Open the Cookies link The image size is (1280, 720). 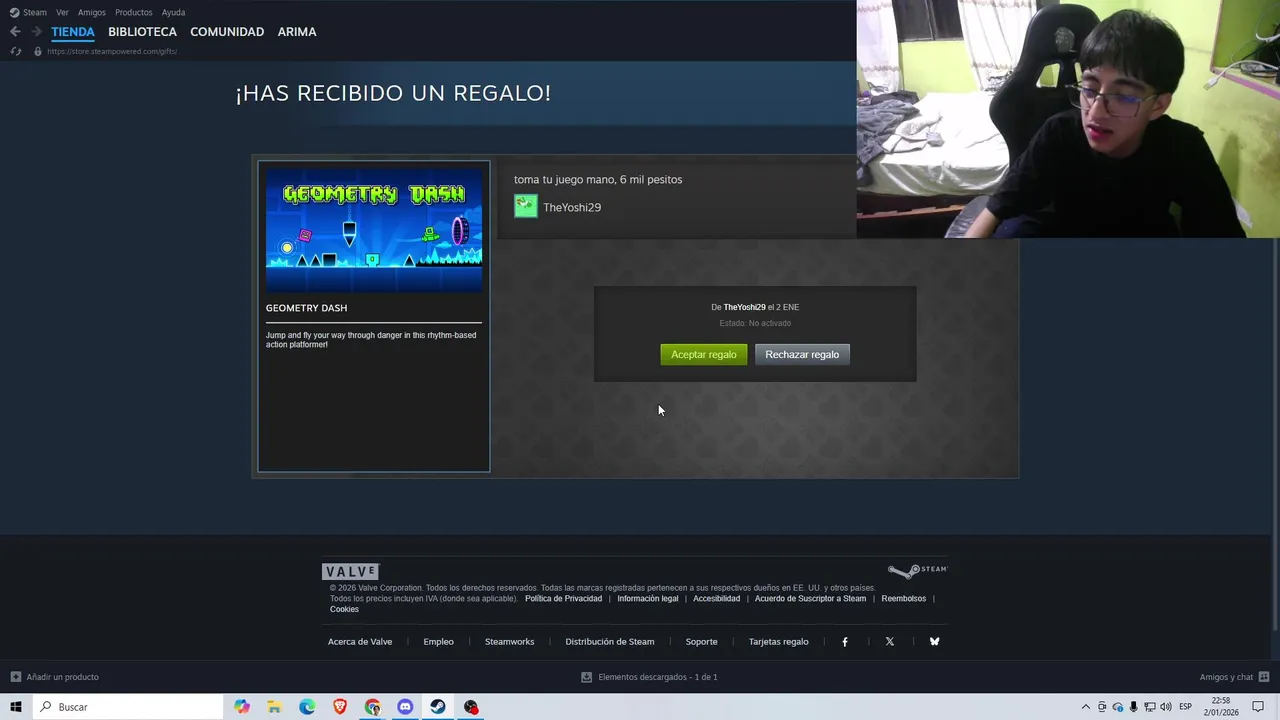344,609
